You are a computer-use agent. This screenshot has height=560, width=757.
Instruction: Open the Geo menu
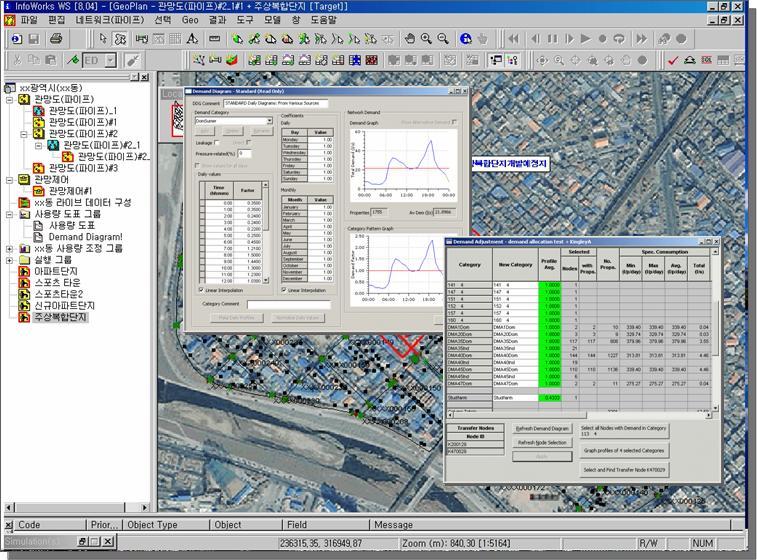(189, 19)
